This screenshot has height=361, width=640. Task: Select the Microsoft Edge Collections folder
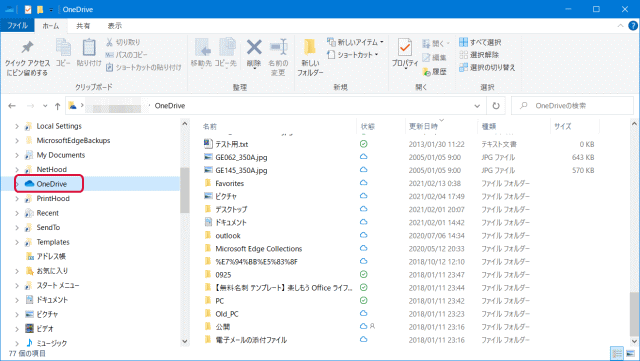click(259, 249)
